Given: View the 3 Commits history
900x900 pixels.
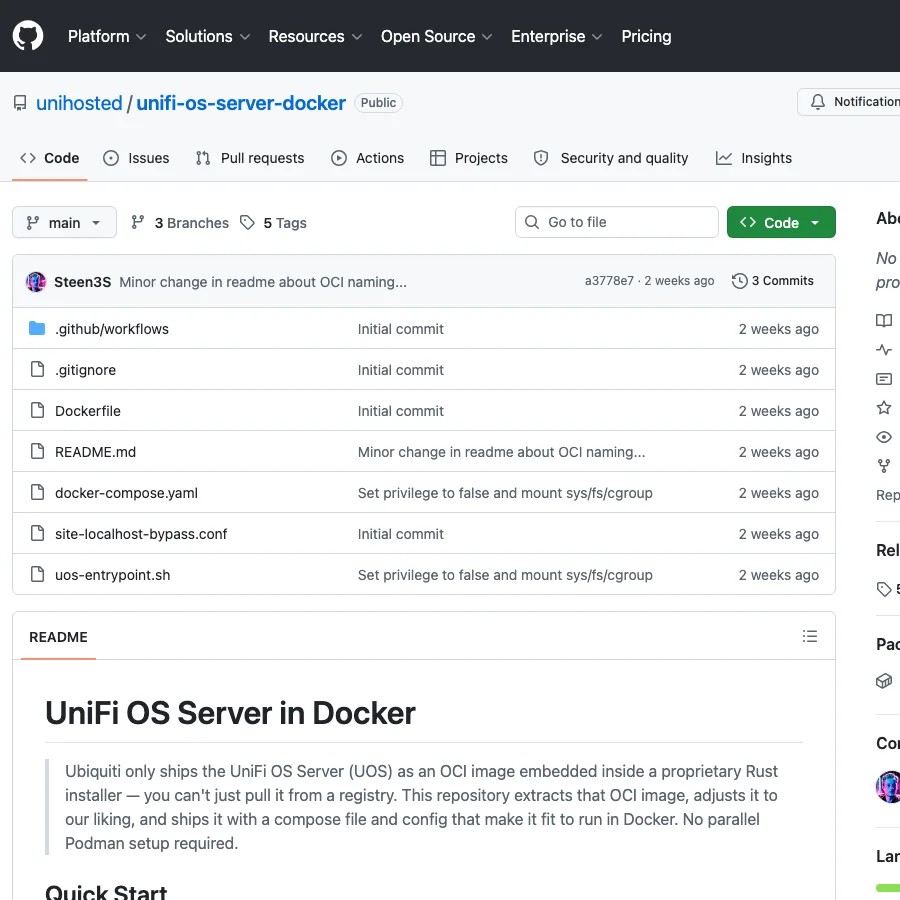Looking at the screenshot, I should click(773, 281).
